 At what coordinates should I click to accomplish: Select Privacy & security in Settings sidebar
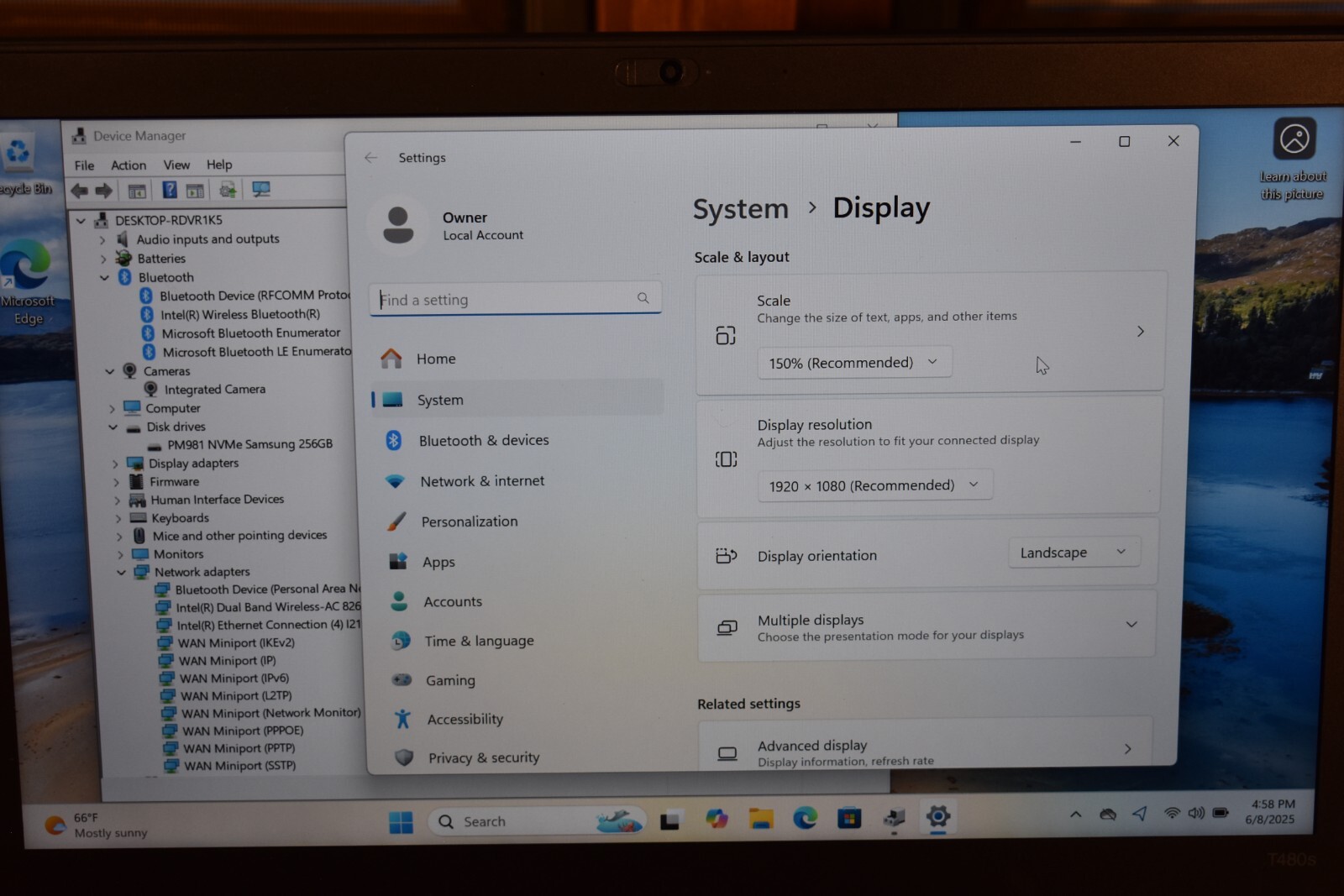[x=524, y=757]
